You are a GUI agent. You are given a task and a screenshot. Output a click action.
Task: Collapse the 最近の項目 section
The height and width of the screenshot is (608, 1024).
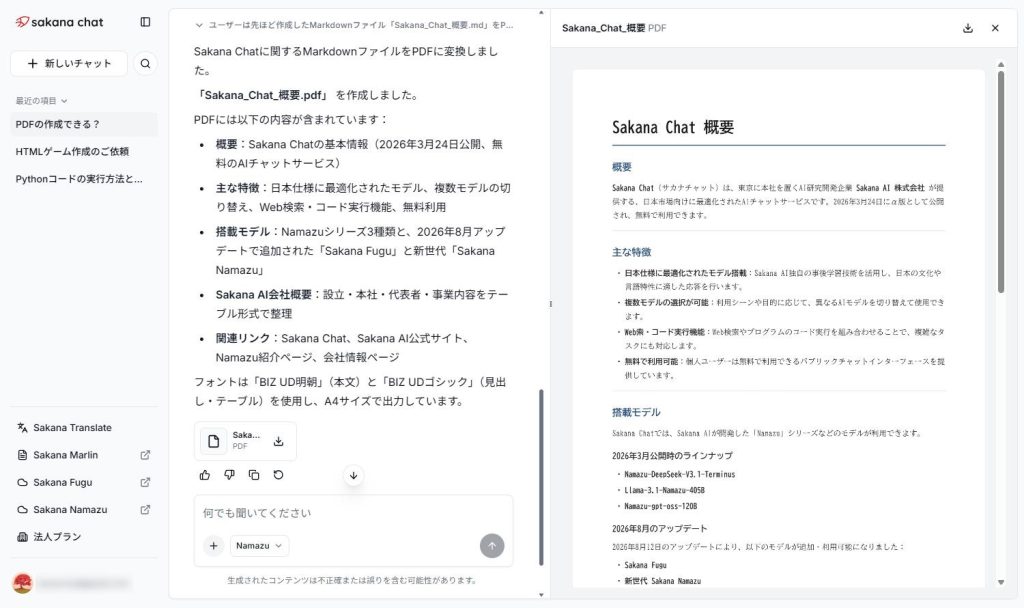click(x=42, y=101)
